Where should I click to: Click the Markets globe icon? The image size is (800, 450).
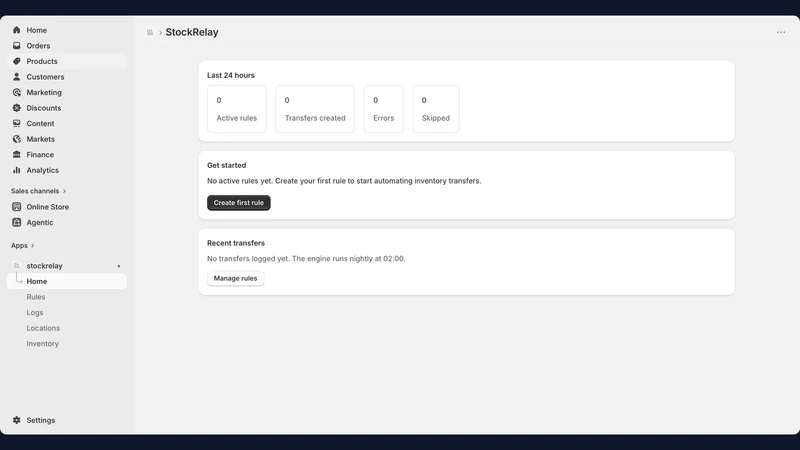16,139
